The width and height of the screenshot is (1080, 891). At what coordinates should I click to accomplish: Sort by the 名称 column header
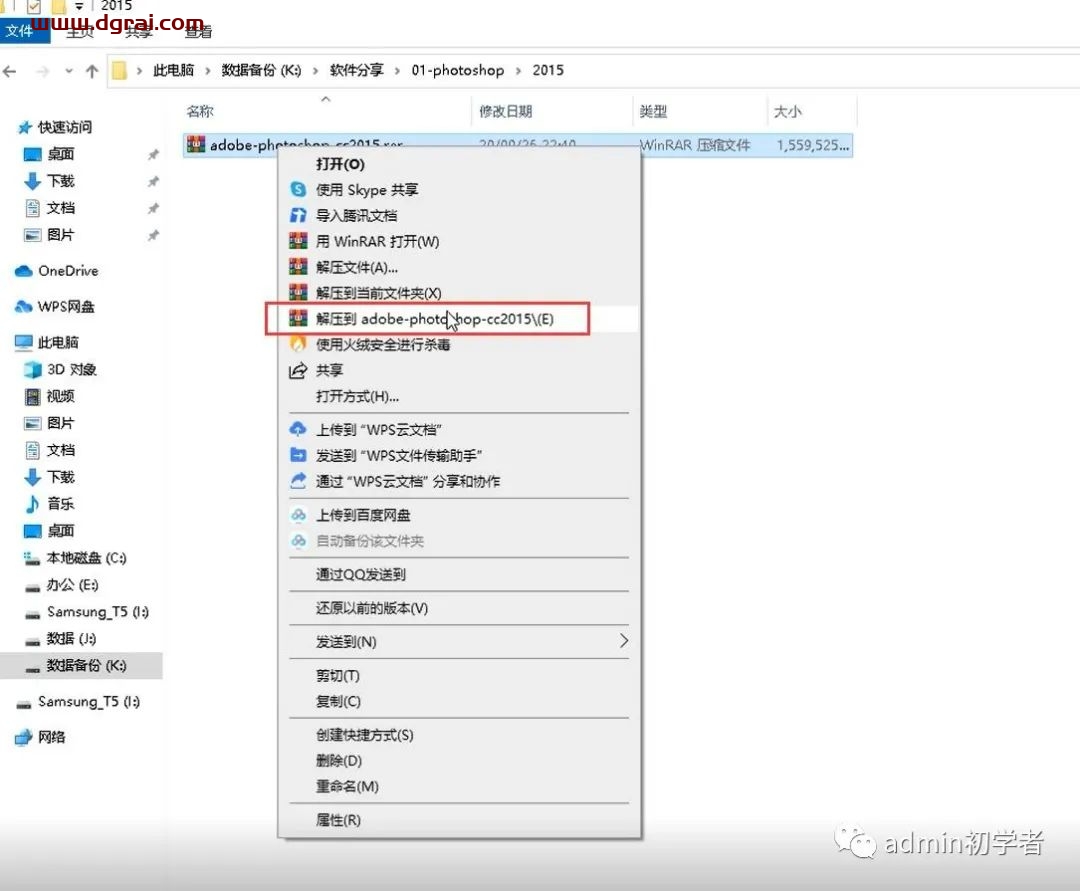coord(200,111)
